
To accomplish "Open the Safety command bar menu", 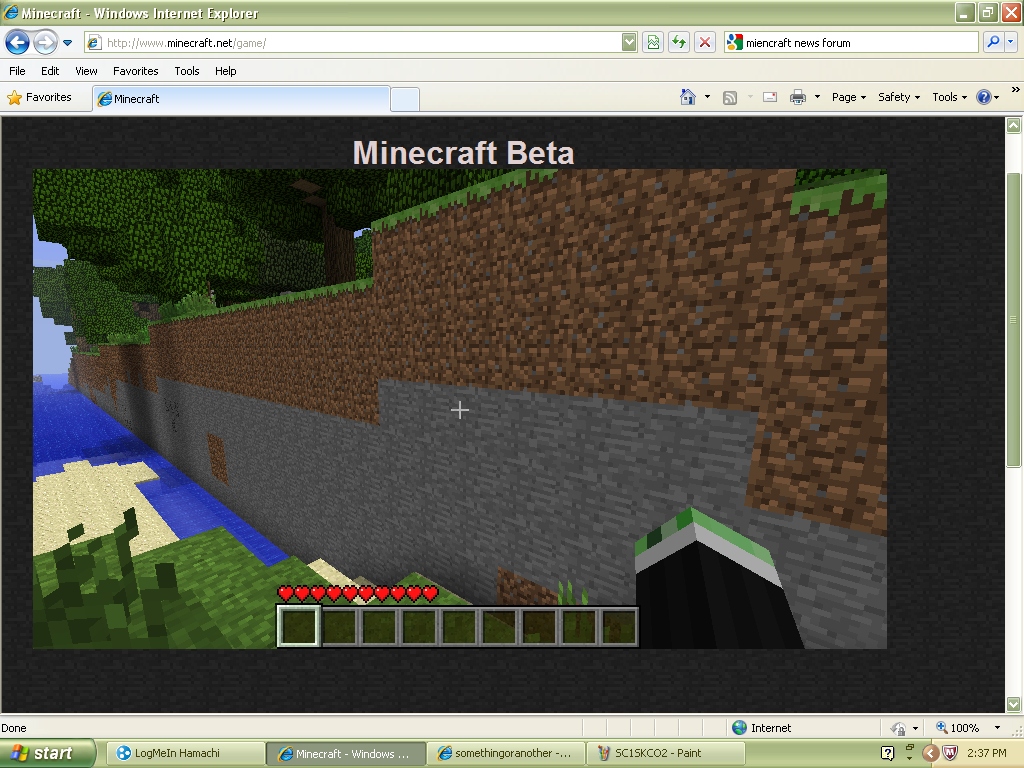I will [x=899, y=97].
